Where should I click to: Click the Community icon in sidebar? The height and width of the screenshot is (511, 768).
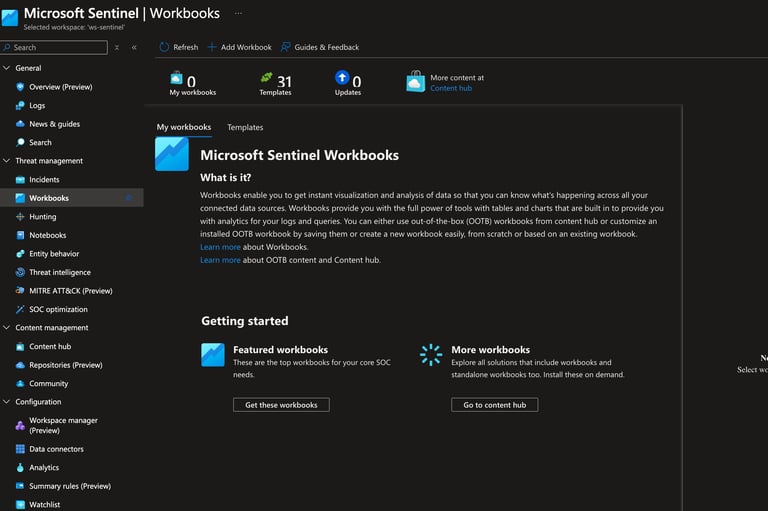pos(20,384)
